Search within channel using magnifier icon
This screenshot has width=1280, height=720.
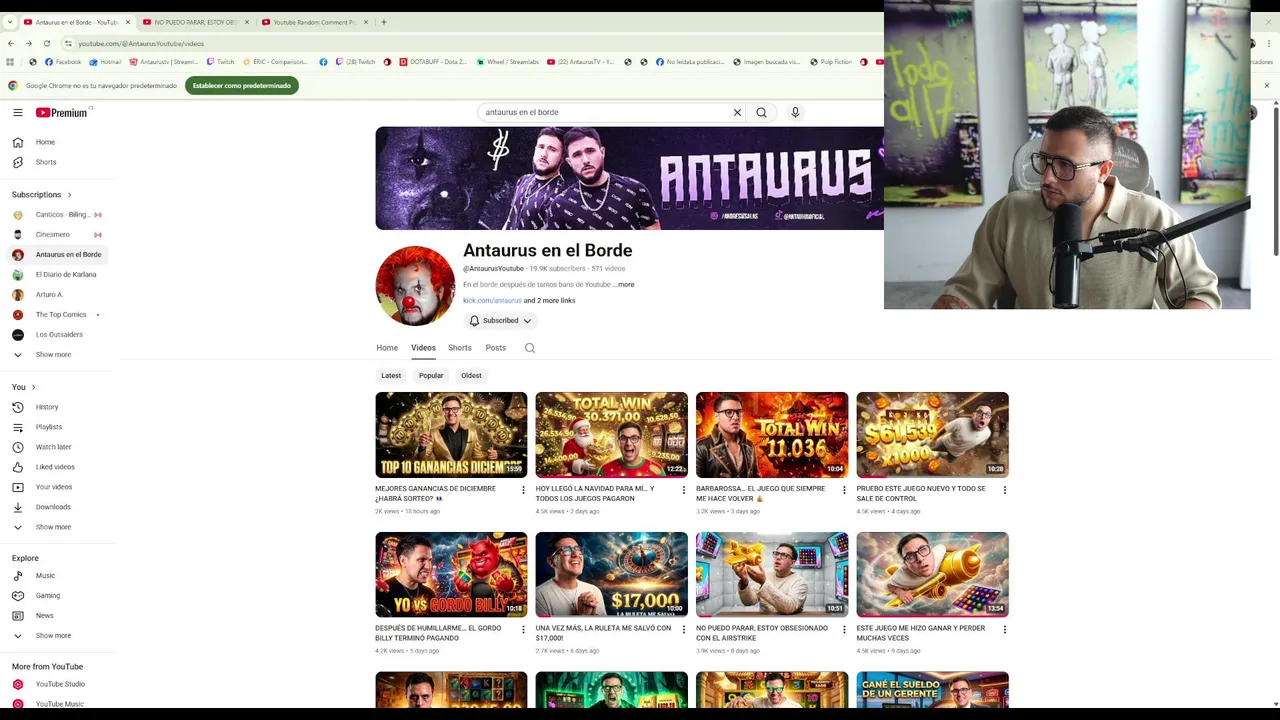(x=530, y=348)
